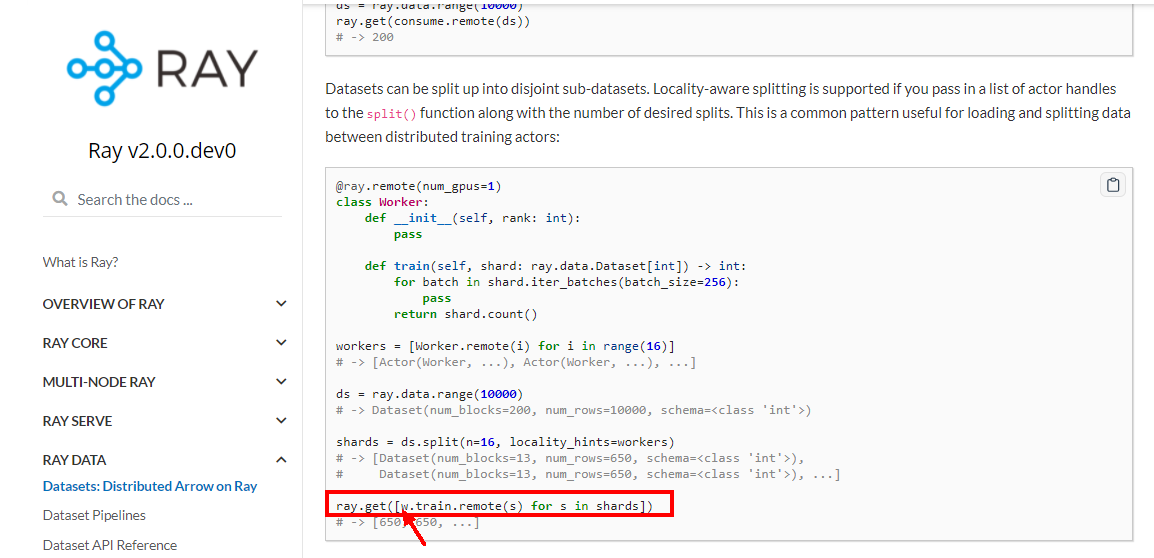1154x558 pixels.
Task: Click the ray.get([w.train.remote(s) line
Action: click(494, 506)
